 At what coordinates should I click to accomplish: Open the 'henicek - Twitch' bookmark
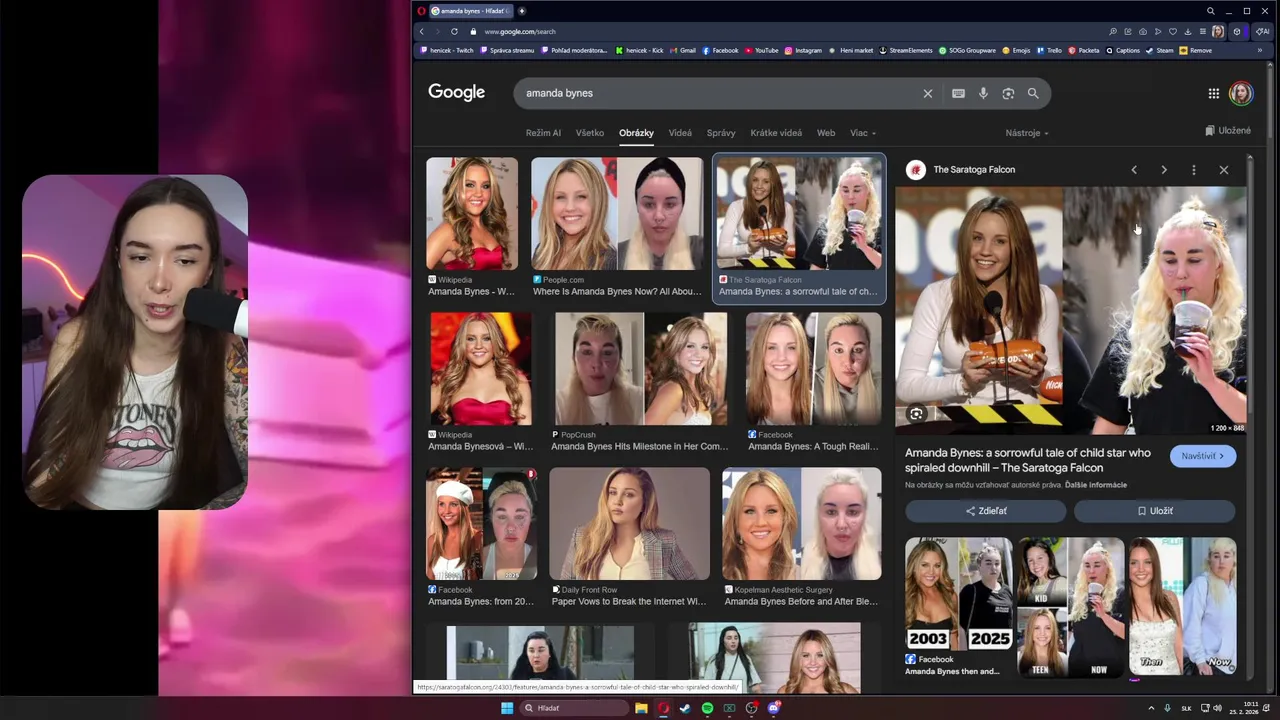(447, 50)
